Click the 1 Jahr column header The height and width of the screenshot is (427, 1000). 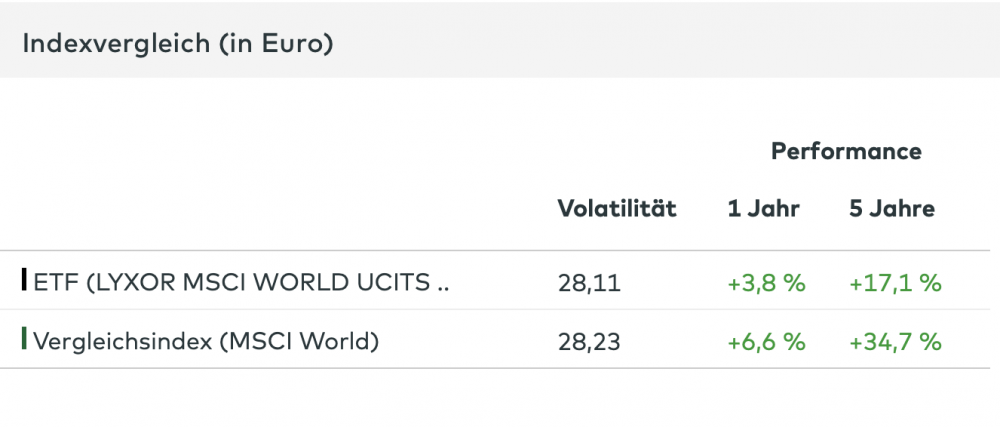(x=764, y=209)
